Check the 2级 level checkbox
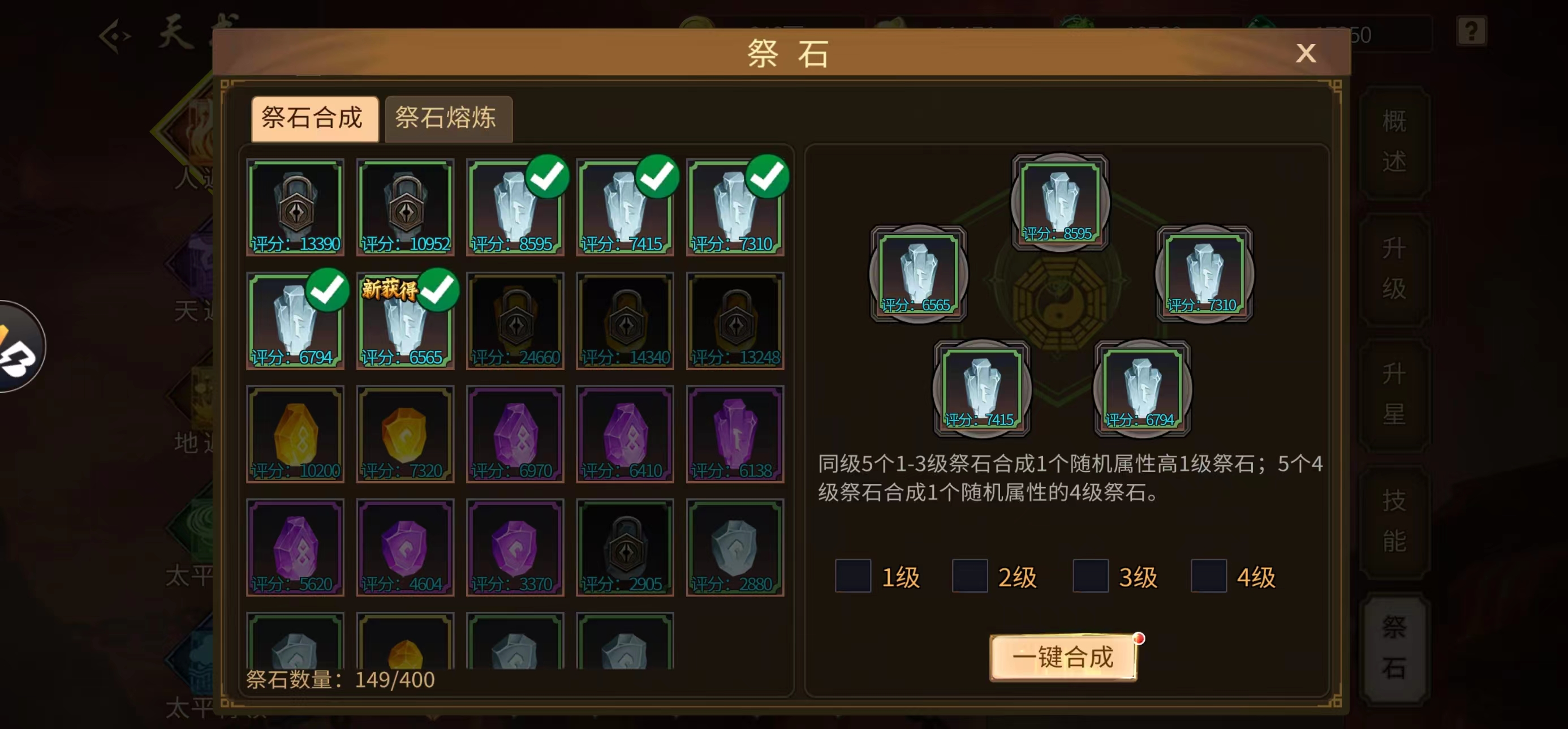 click(970, 576)
